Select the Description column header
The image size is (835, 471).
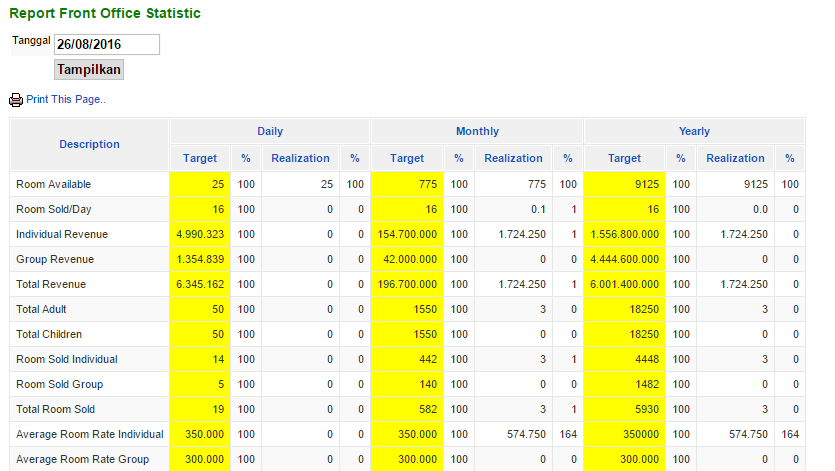tap(89, 144)
